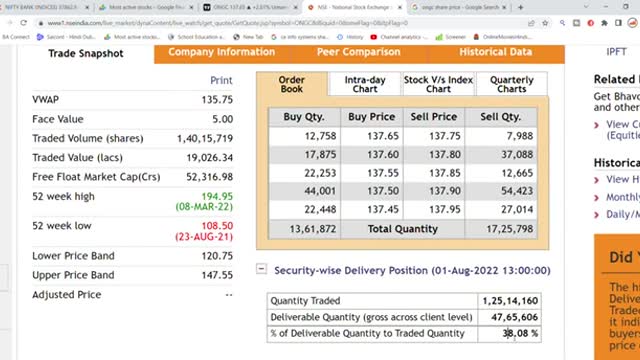Open the profile avatar in browser toolbar
Viewport: 640px width, 360px height.
(632, 23)
